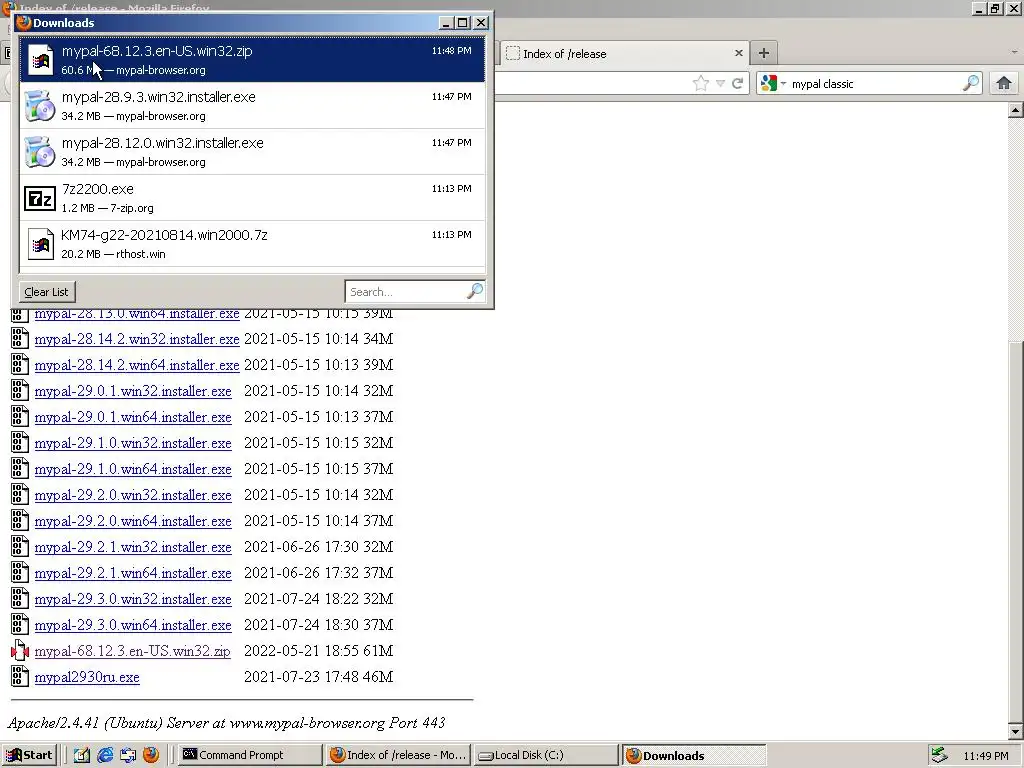Click file icon of mypal-68.12.3 zip download

(40, 60)
